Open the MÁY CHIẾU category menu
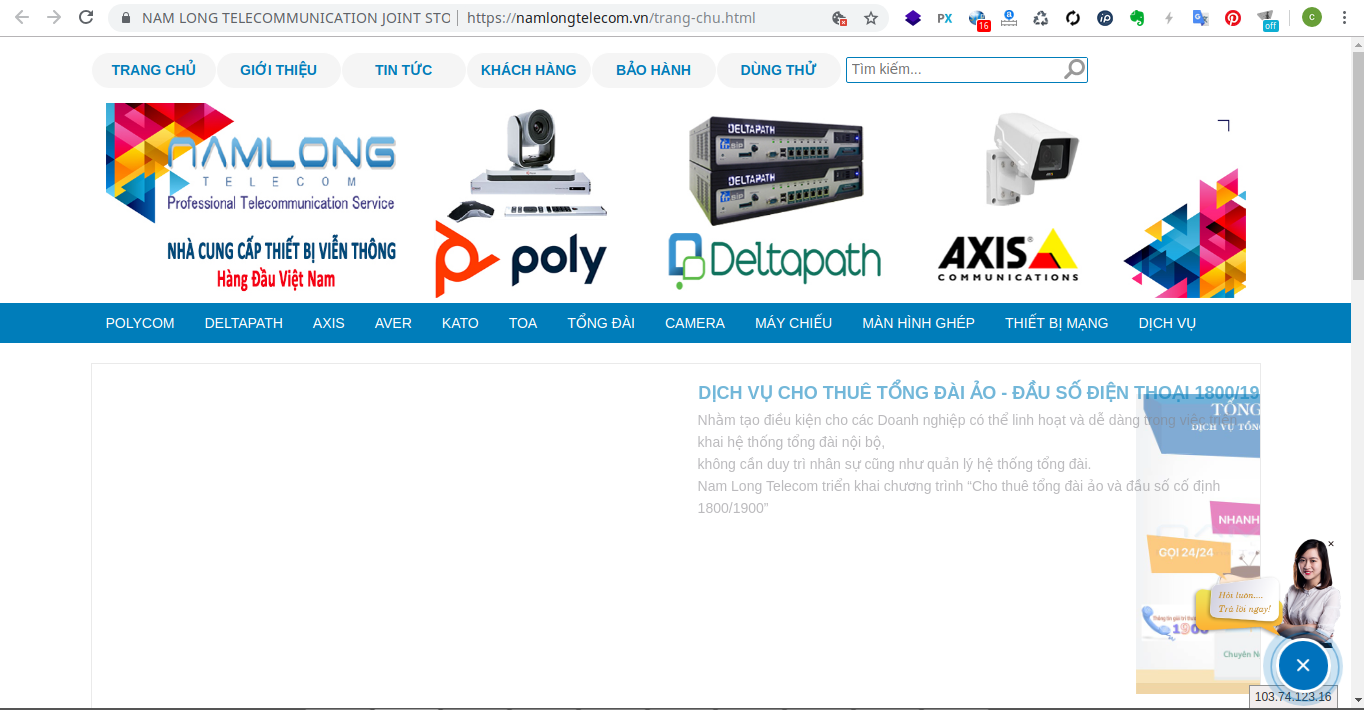 [x=793, y=323]
